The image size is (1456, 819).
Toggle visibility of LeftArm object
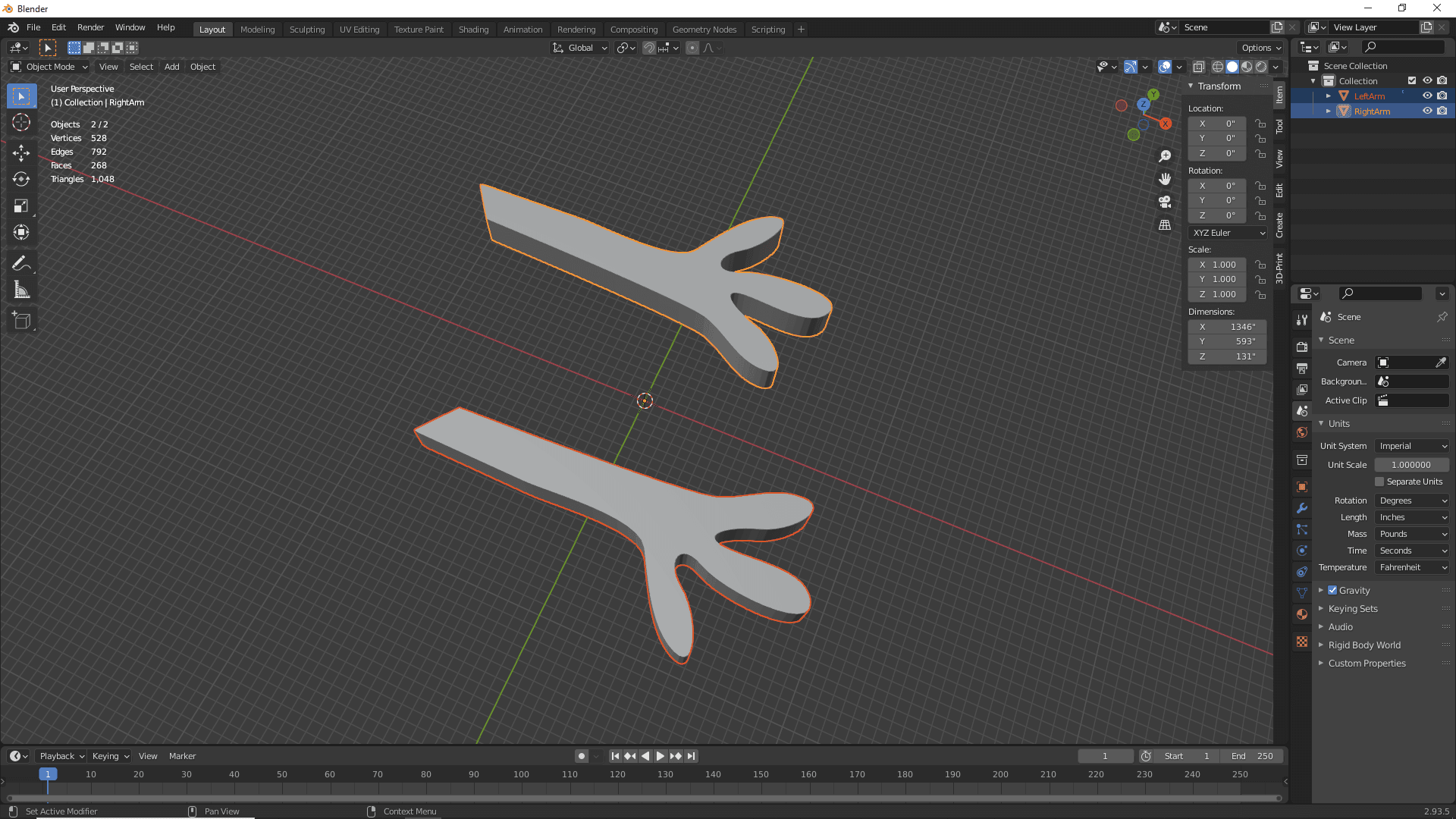1427,95
